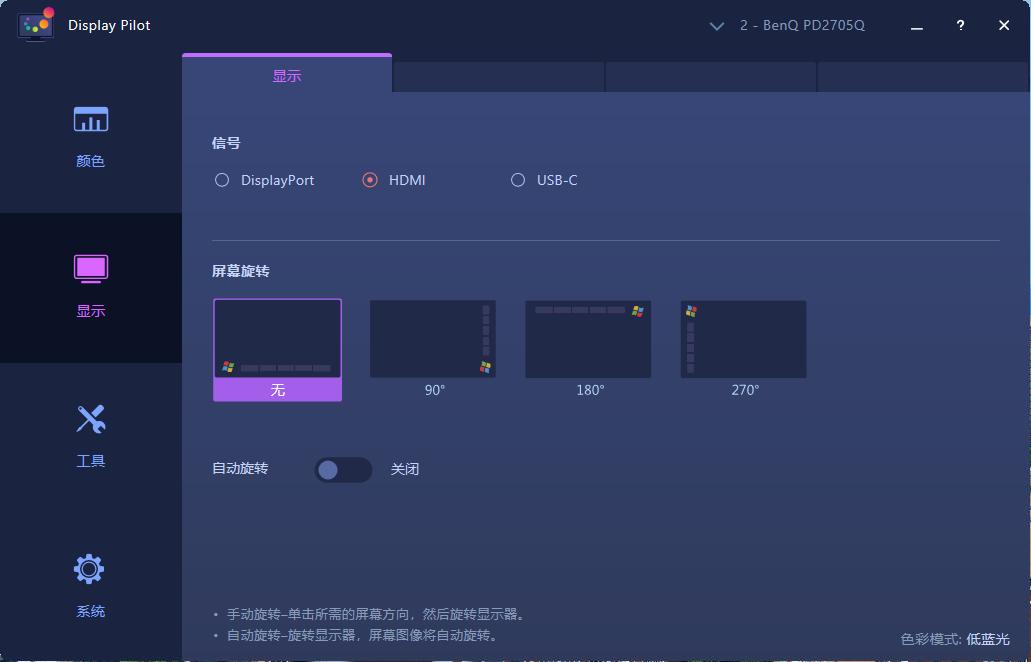The width and height of the screenshot is (1031, 662).
Task: Open the 工具 (Tools) section from the sidebar
Action: (90, 435)
